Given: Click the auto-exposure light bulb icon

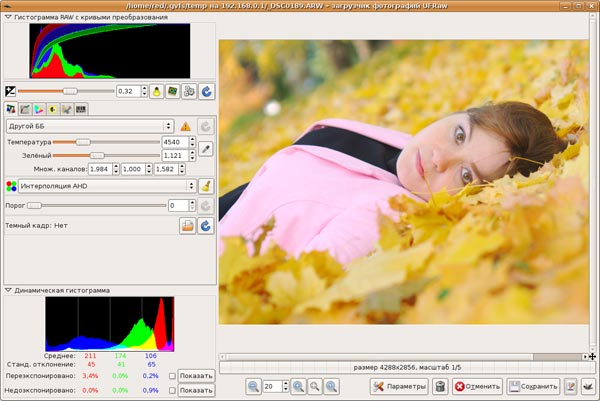Looking at the screenshot, I should 156,91.
